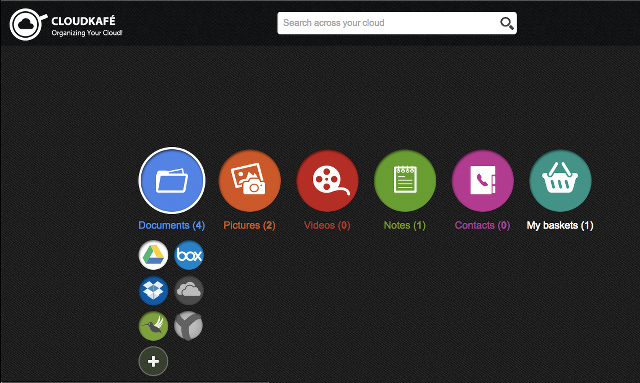Select the Box service icon
640x383 pixels.
(x=189, y=255)
